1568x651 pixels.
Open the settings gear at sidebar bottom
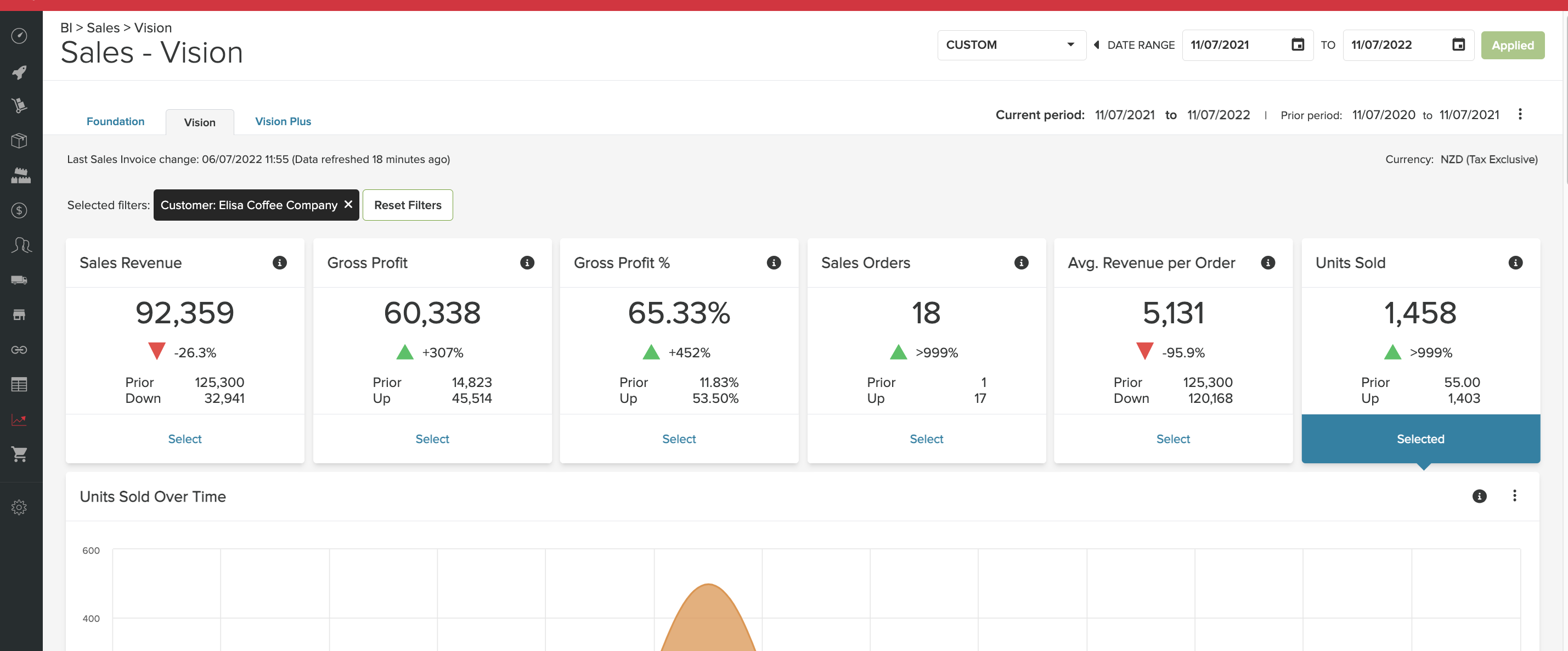19,506
